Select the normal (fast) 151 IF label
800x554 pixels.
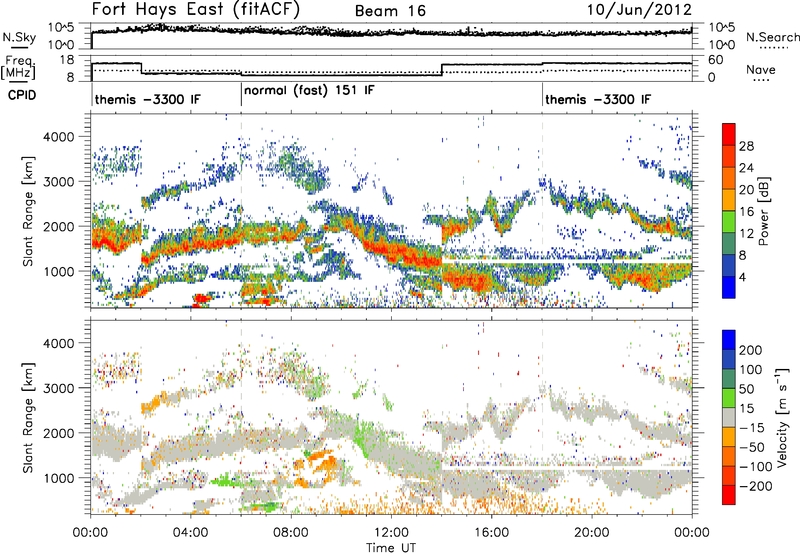click(309, 91)
